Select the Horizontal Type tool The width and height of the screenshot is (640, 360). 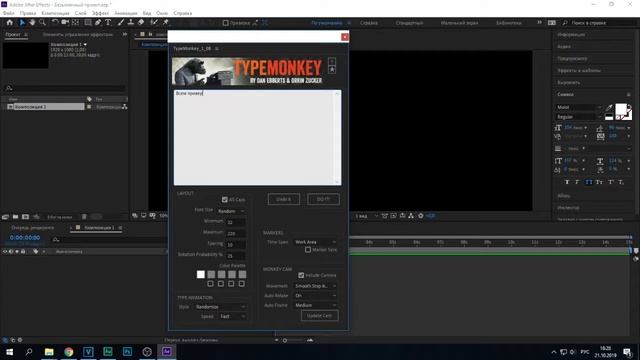(x=108, y=22)
